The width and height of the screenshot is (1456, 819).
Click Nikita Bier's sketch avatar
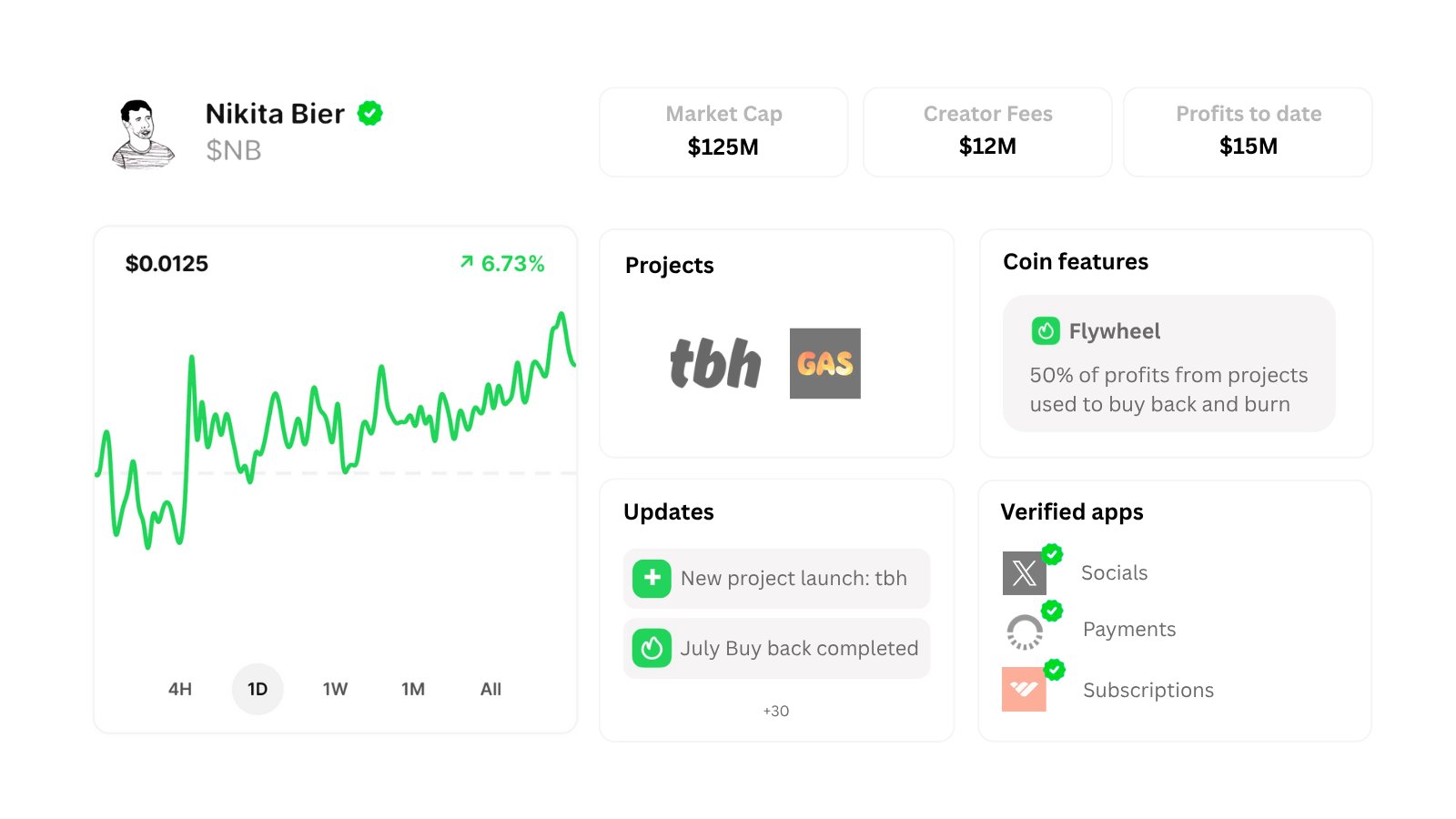tap(143, 134)
